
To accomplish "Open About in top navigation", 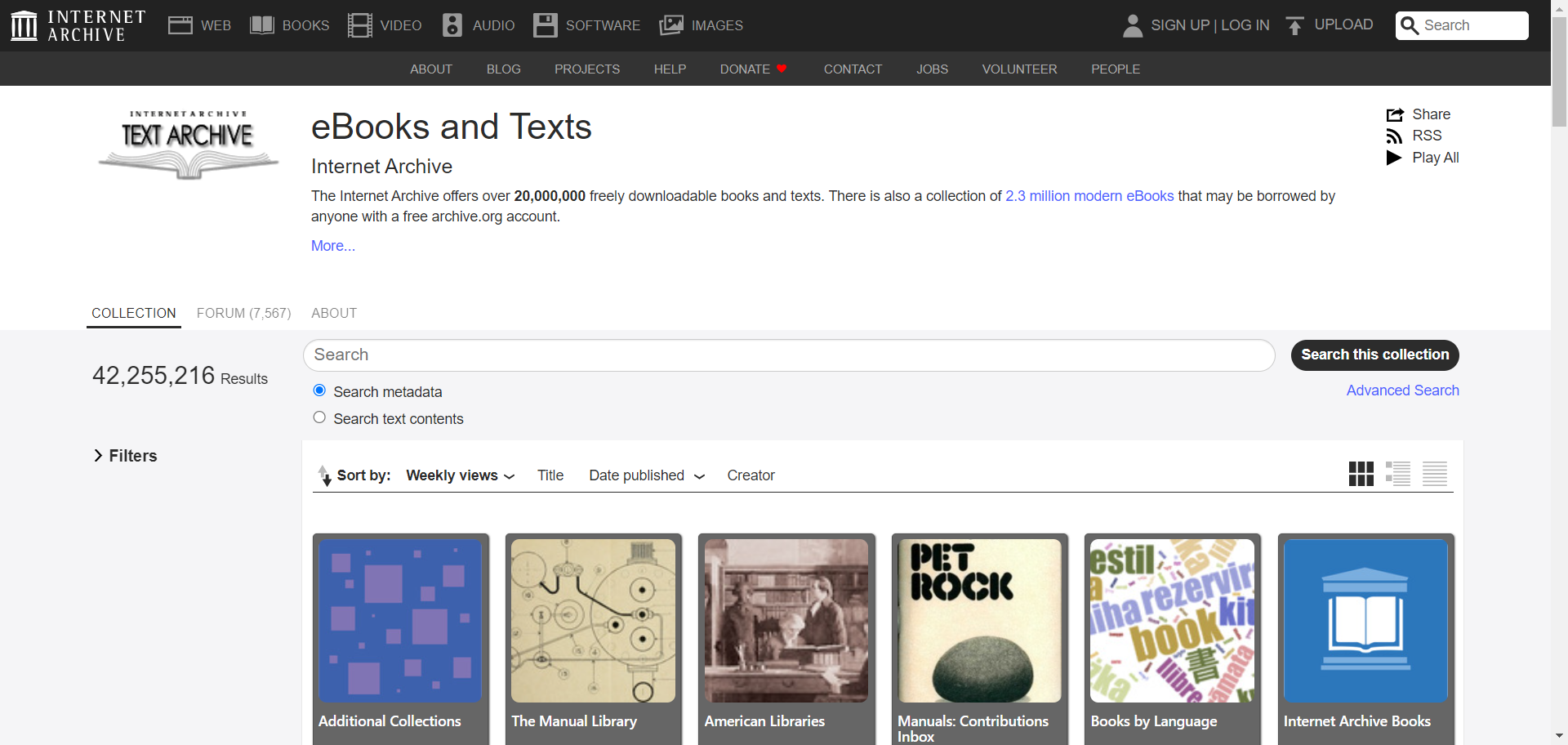I will 431,69.
